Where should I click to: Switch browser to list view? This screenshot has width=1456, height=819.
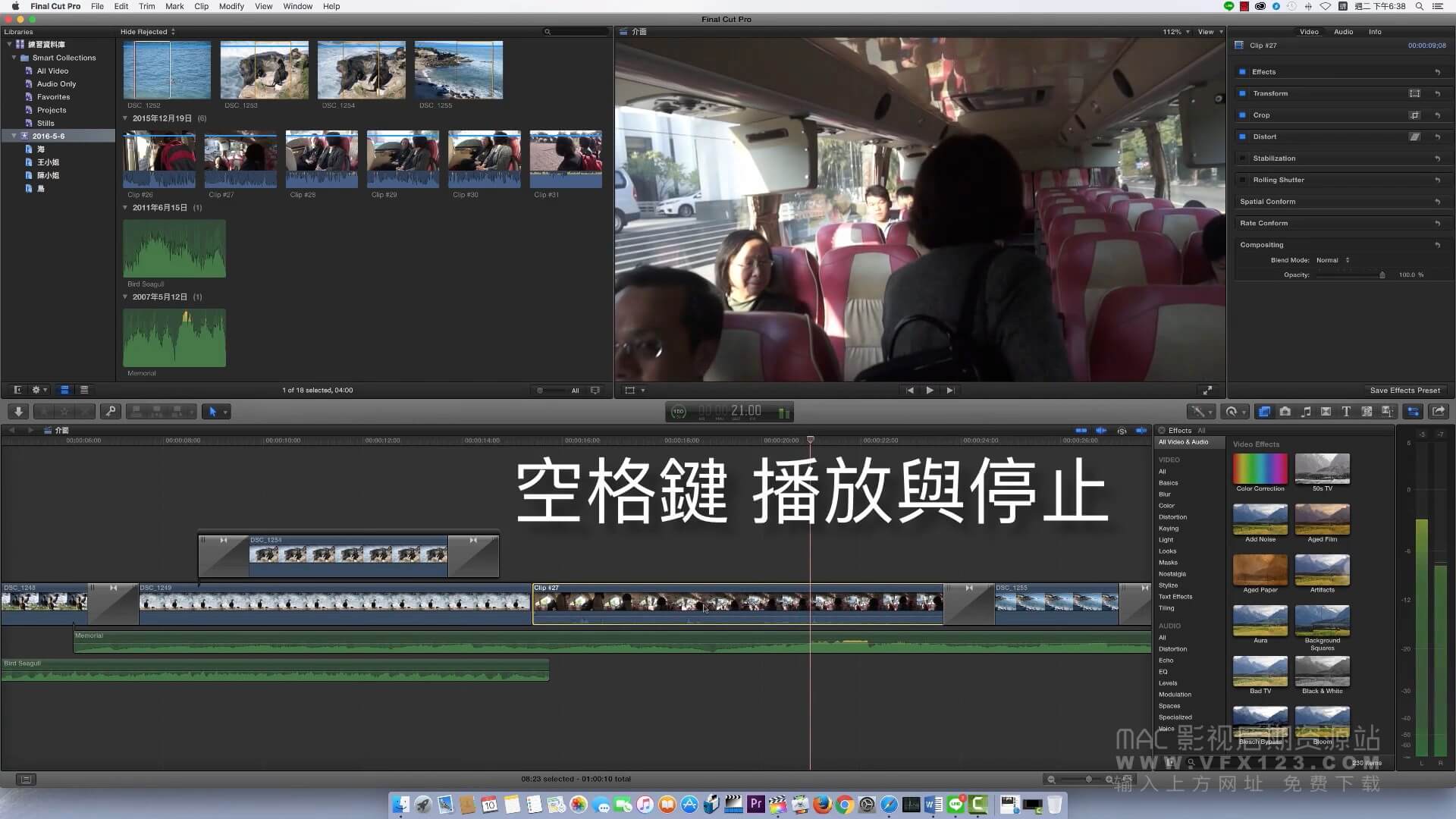[84, 390]
